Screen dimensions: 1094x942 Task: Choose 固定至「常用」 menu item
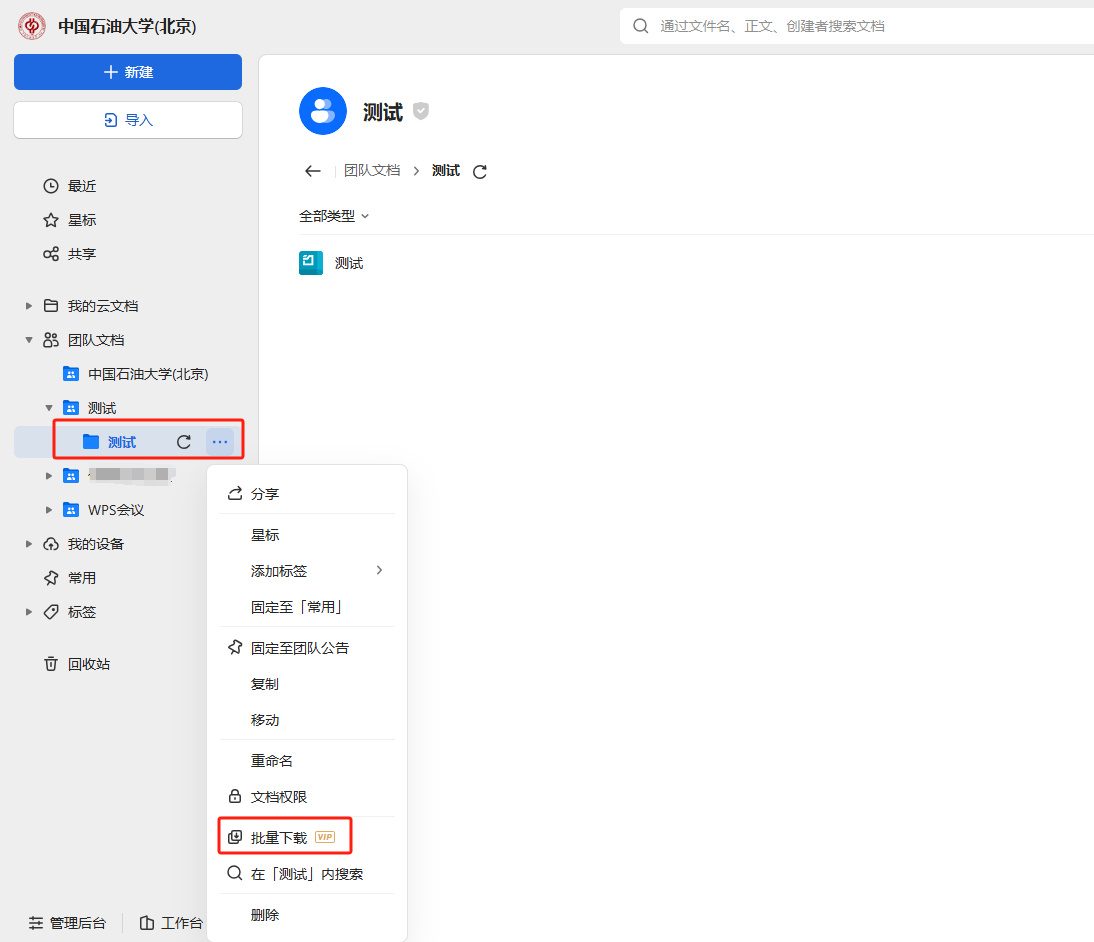tap(307, 607)
